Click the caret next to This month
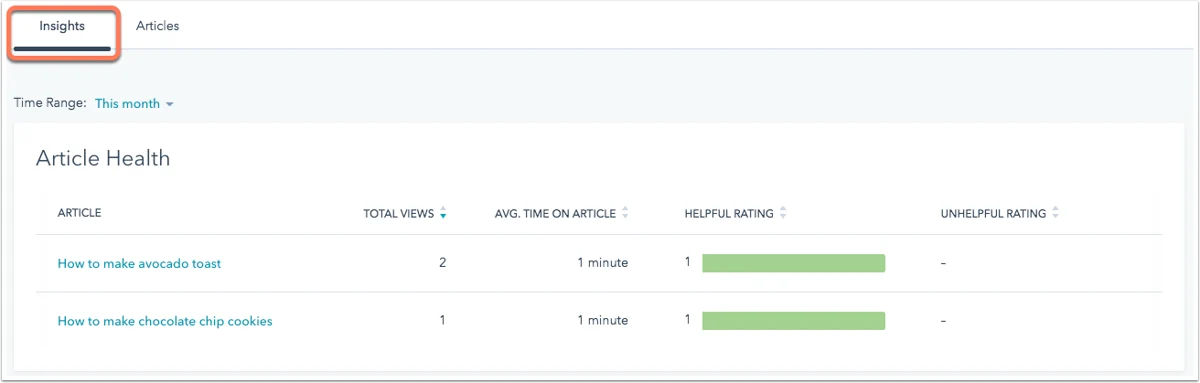 [169, 104]
